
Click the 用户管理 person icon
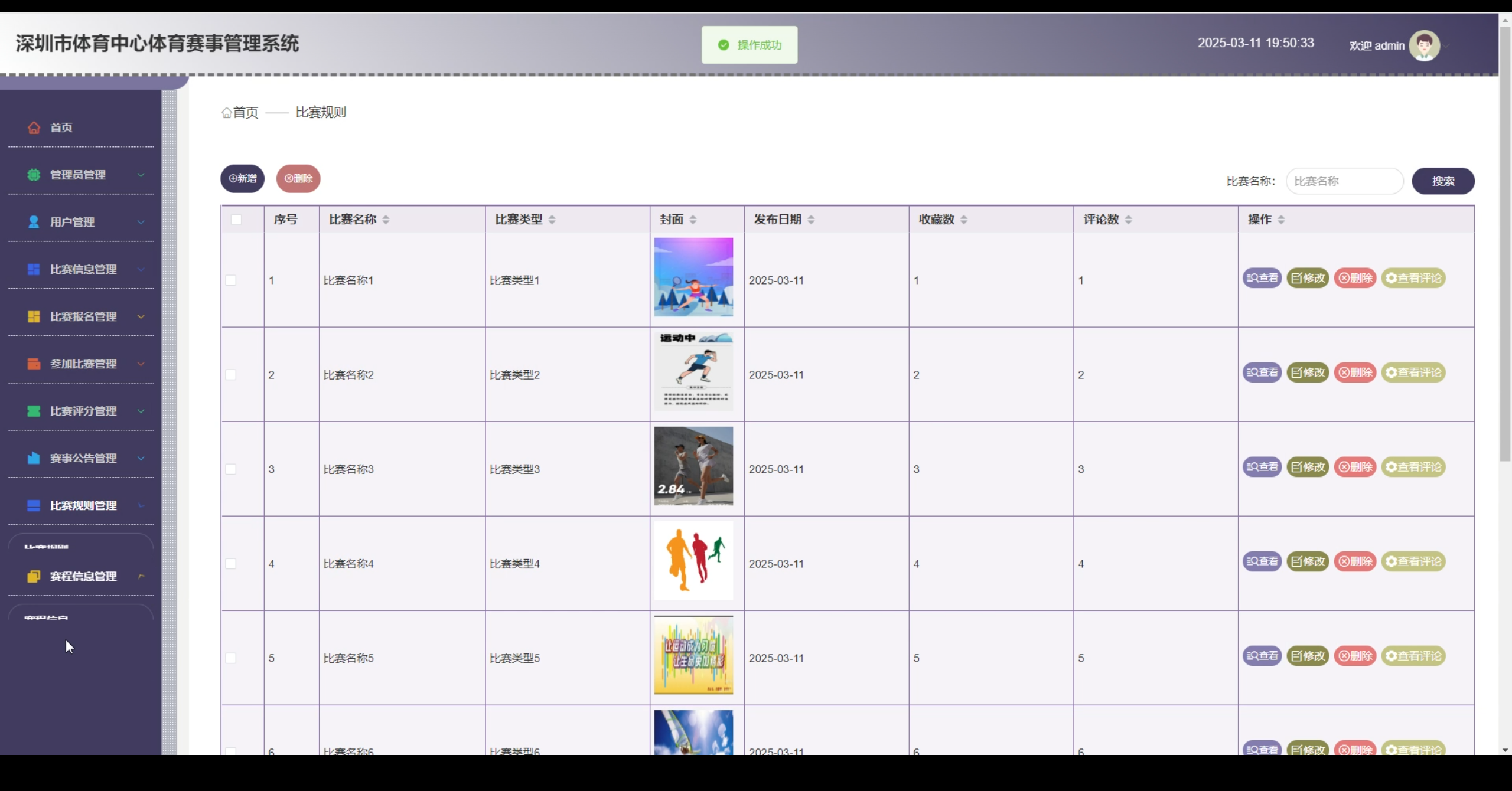coord(34,222)
